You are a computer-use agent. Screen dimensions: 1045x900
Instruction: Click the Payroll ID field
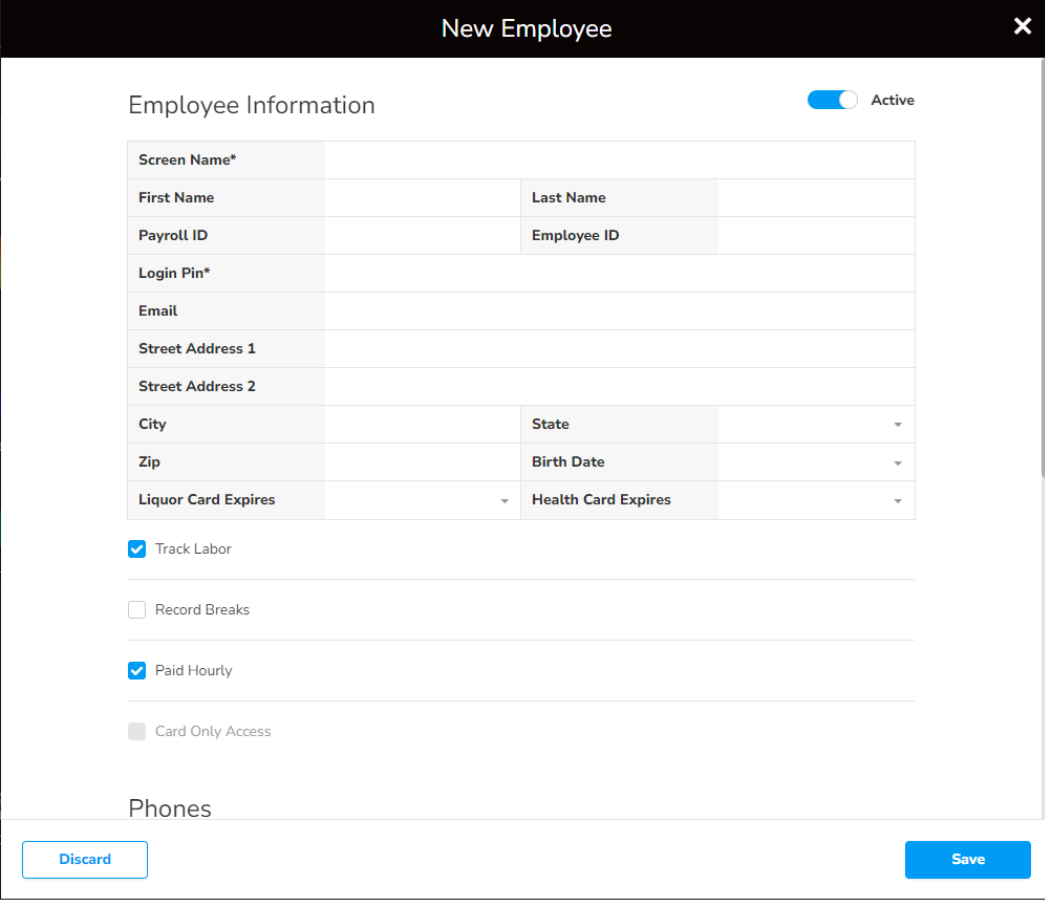(x=421, y=236)
